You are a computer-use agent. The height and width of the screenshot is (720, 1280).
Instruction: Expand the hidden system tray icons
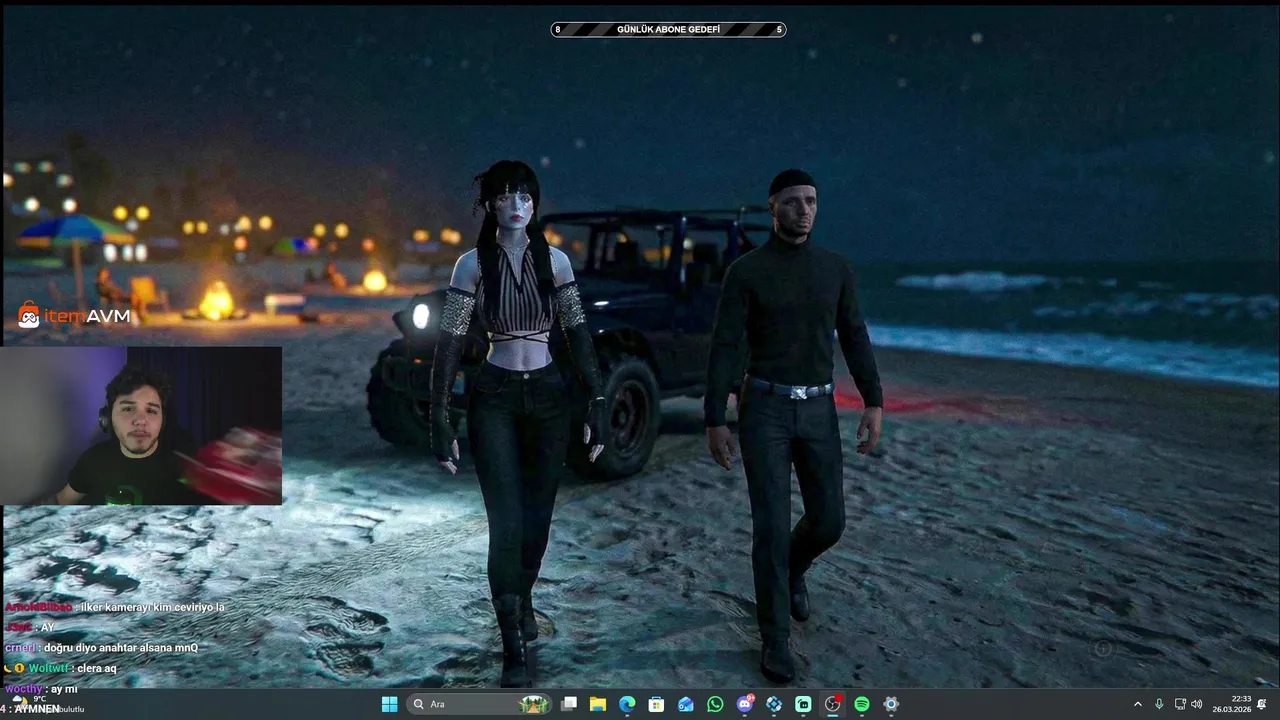[1137, 704]
